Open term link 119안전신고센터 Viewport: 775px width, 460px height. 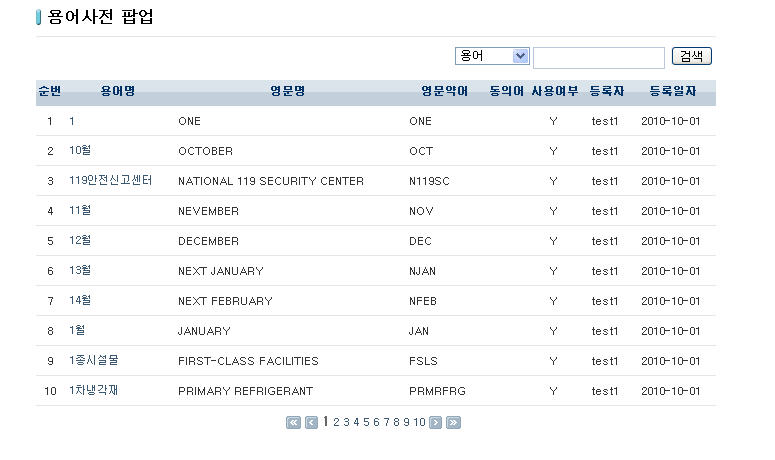(x=110, y=181)
